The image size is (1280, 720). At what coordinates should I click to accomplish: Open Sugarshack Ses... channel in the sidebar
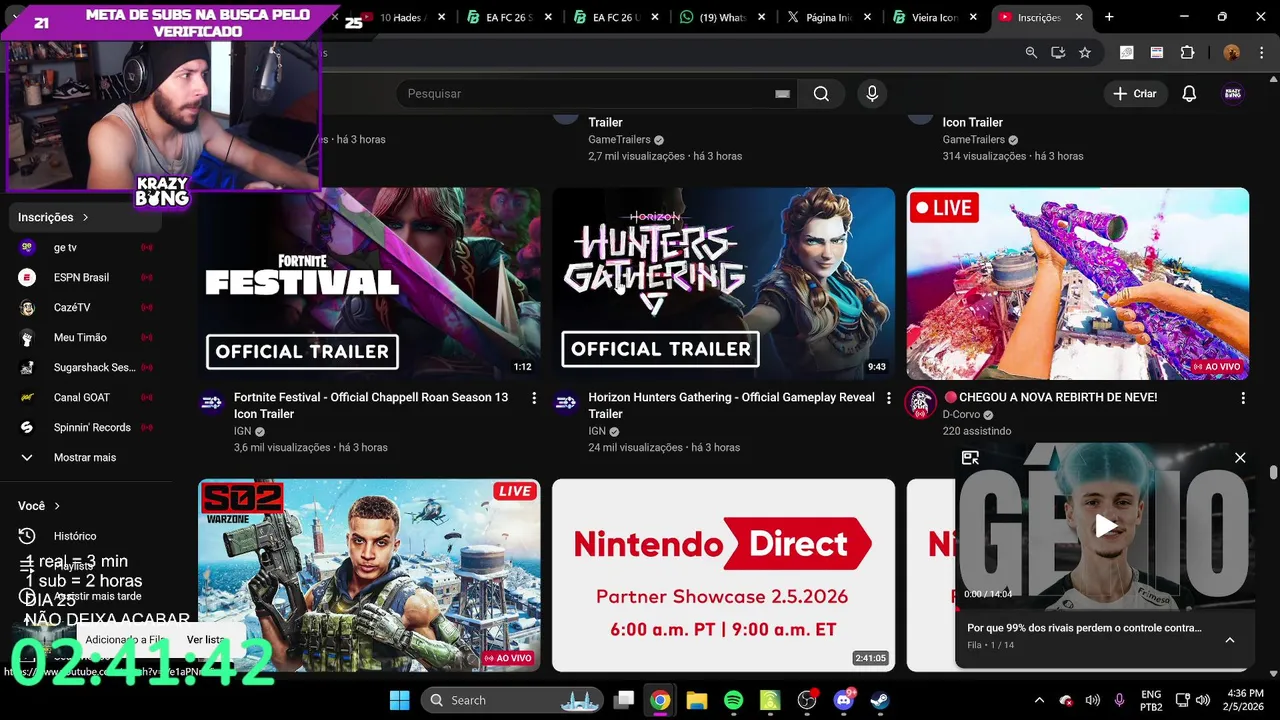pyautogui.click(x=87, y=367)
